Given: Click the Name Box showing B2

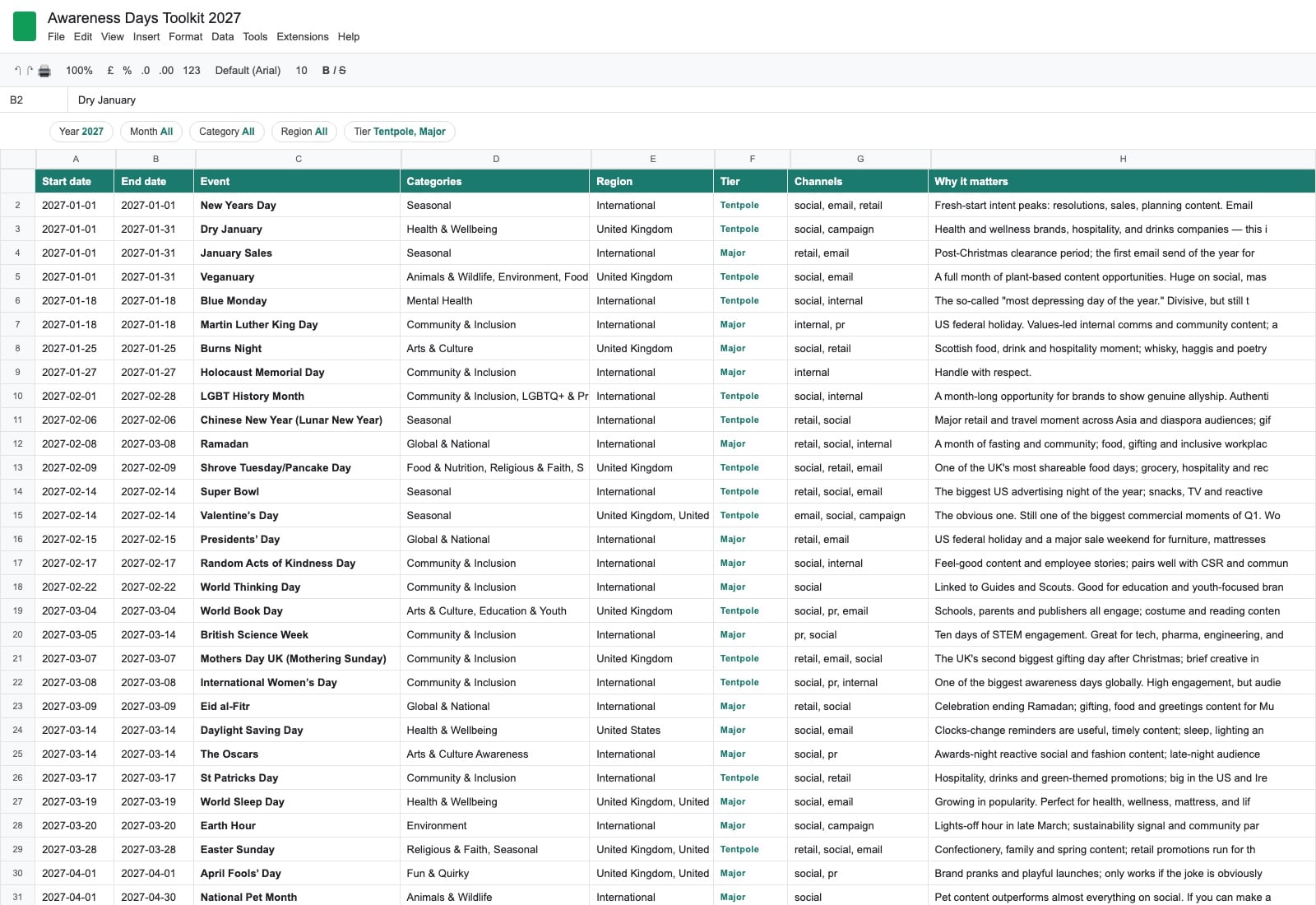Looking at the screenshot, I should pos(34,100).
